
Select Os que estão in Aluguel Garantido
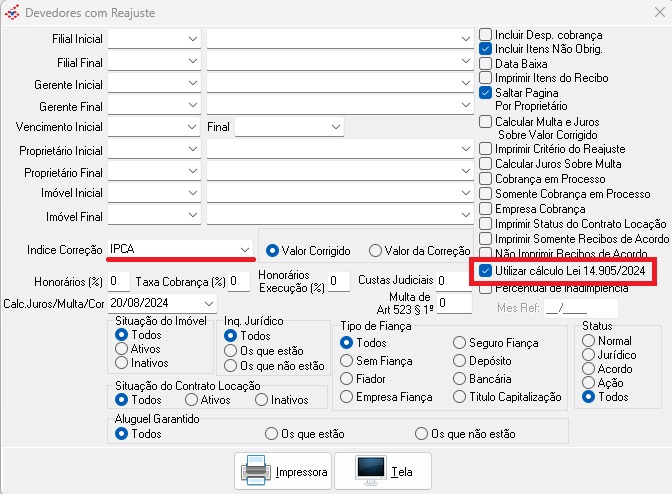[270, 434]
